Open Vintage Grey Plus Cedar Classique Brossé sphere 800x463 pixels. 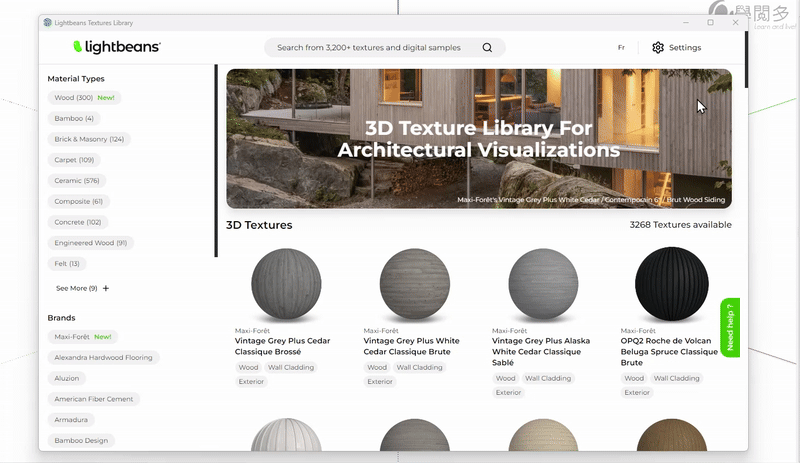[x=286, y=284]
